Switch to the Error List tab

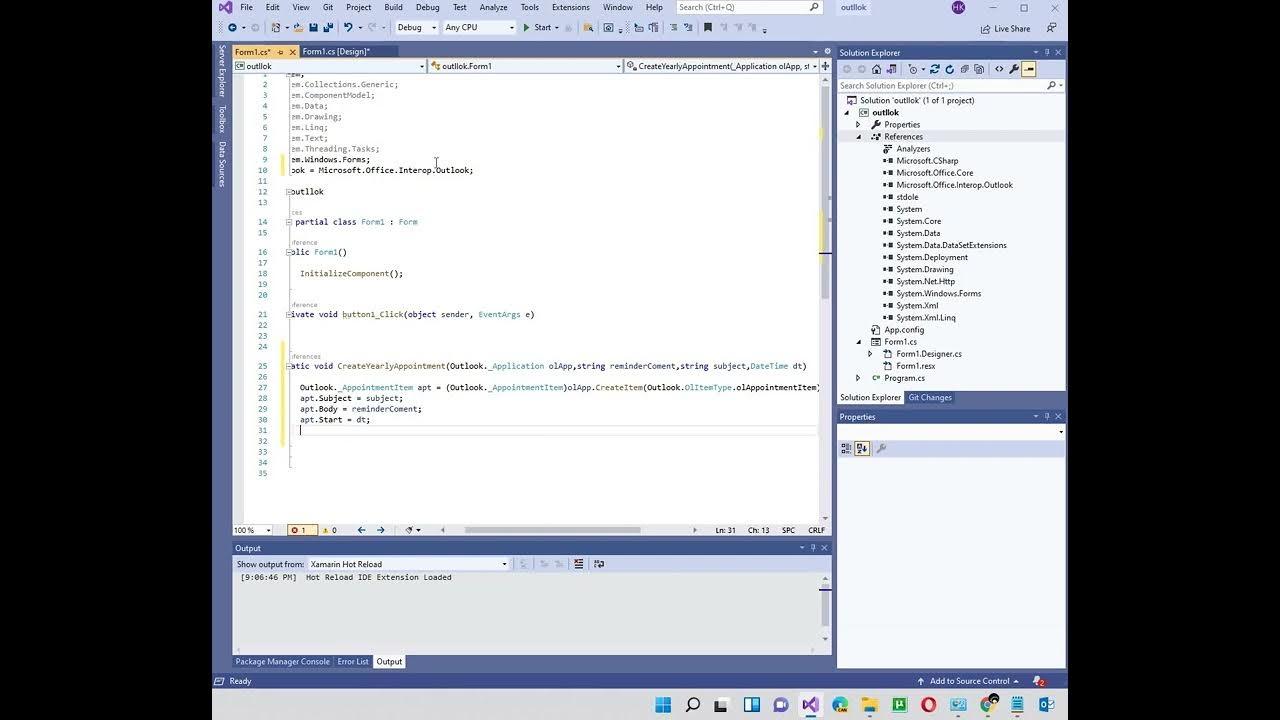click(x=353, y=662)
